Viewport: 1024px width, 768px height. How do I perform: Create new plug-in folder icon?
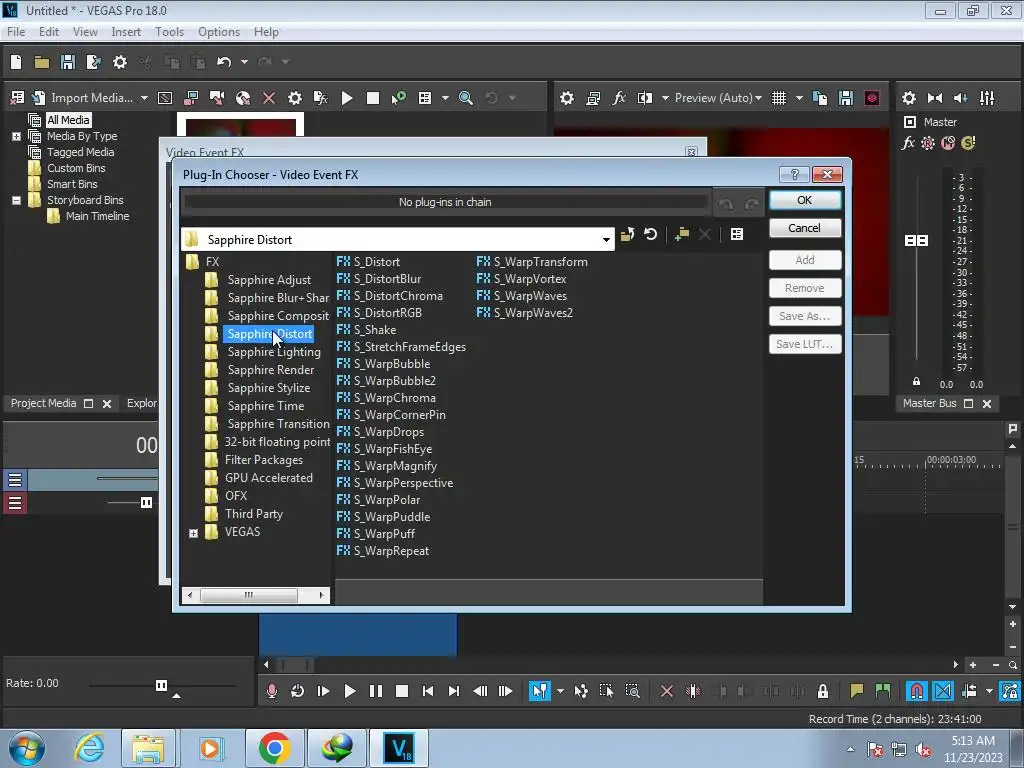pos(682,234)
